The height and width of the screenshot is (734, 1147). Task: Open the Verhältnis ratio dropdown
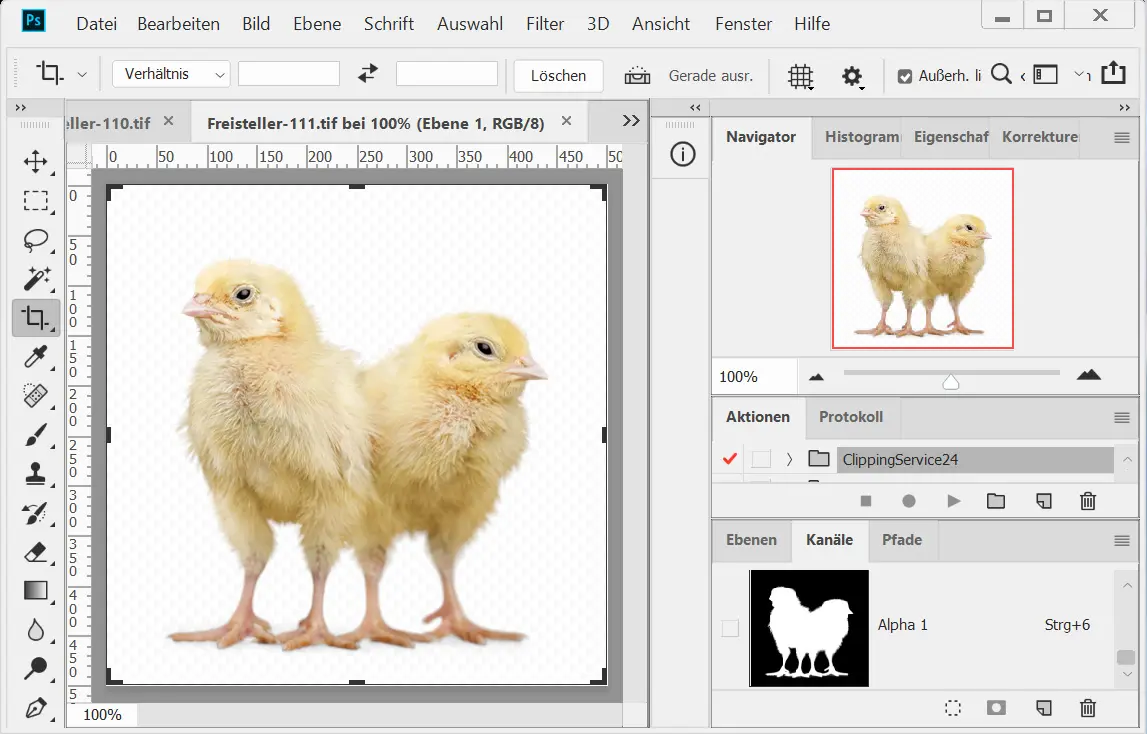tap(171, 74)
